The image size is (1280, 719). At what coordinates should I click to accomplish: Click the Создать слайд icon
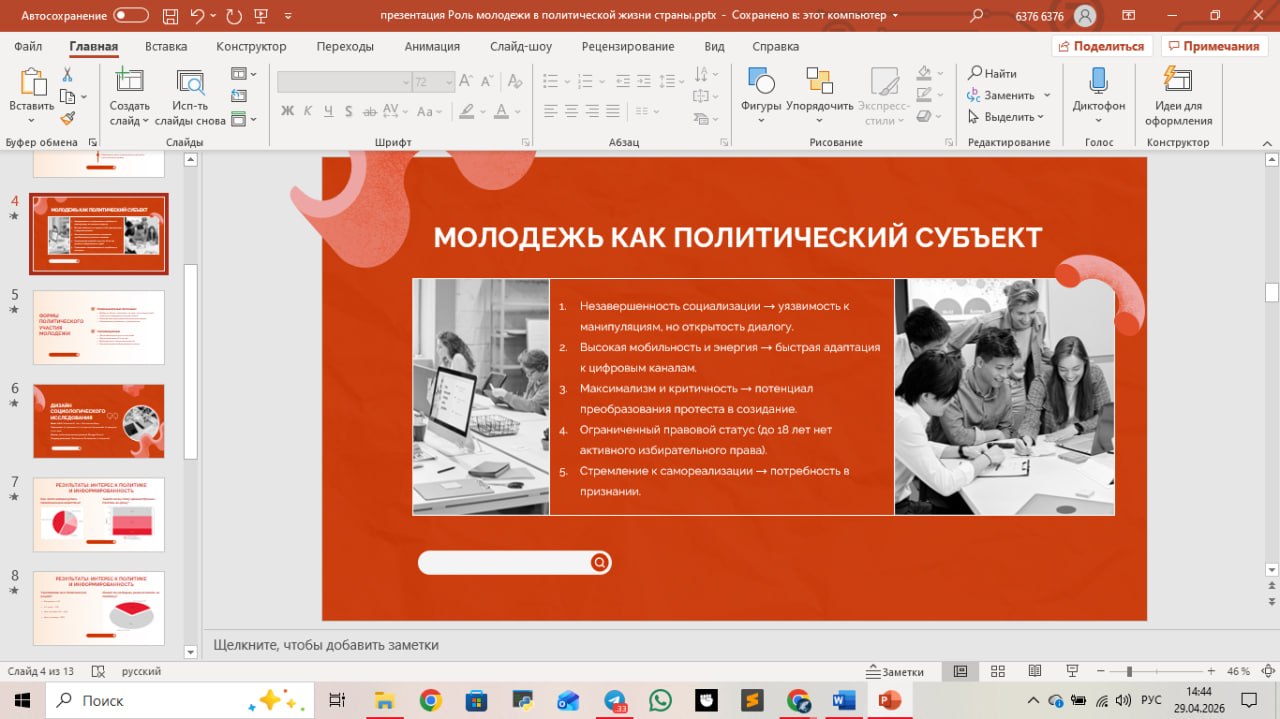pyautogui.click(x=129, y=82)
